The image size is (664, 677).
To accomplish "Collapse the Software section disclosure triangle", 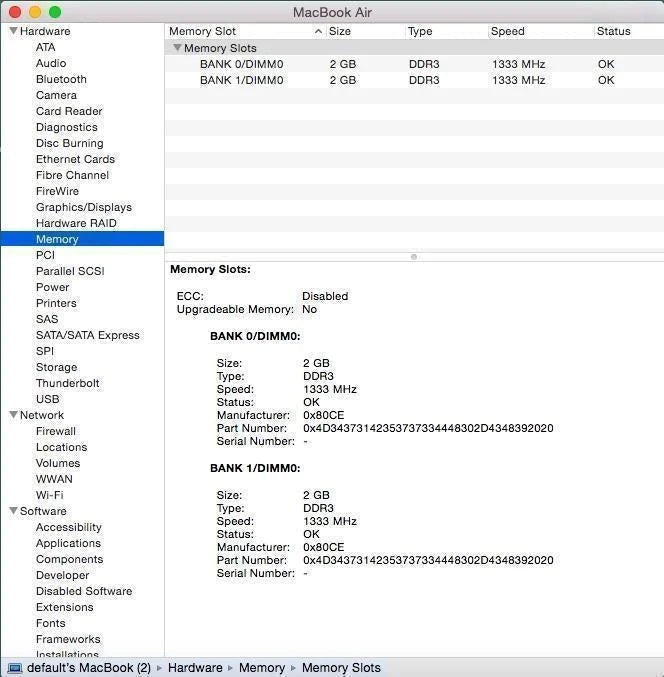I will pos(13,511).
